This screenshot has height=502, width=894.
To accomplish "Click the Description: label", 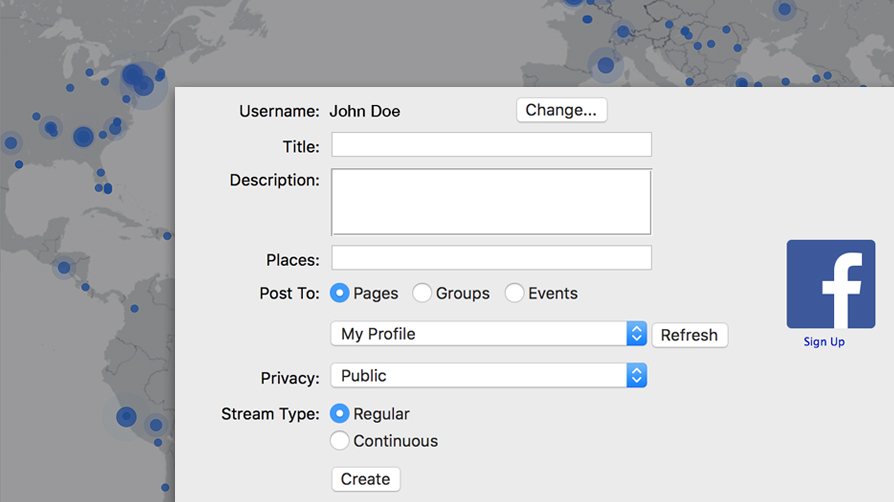I will pos(274,180).
